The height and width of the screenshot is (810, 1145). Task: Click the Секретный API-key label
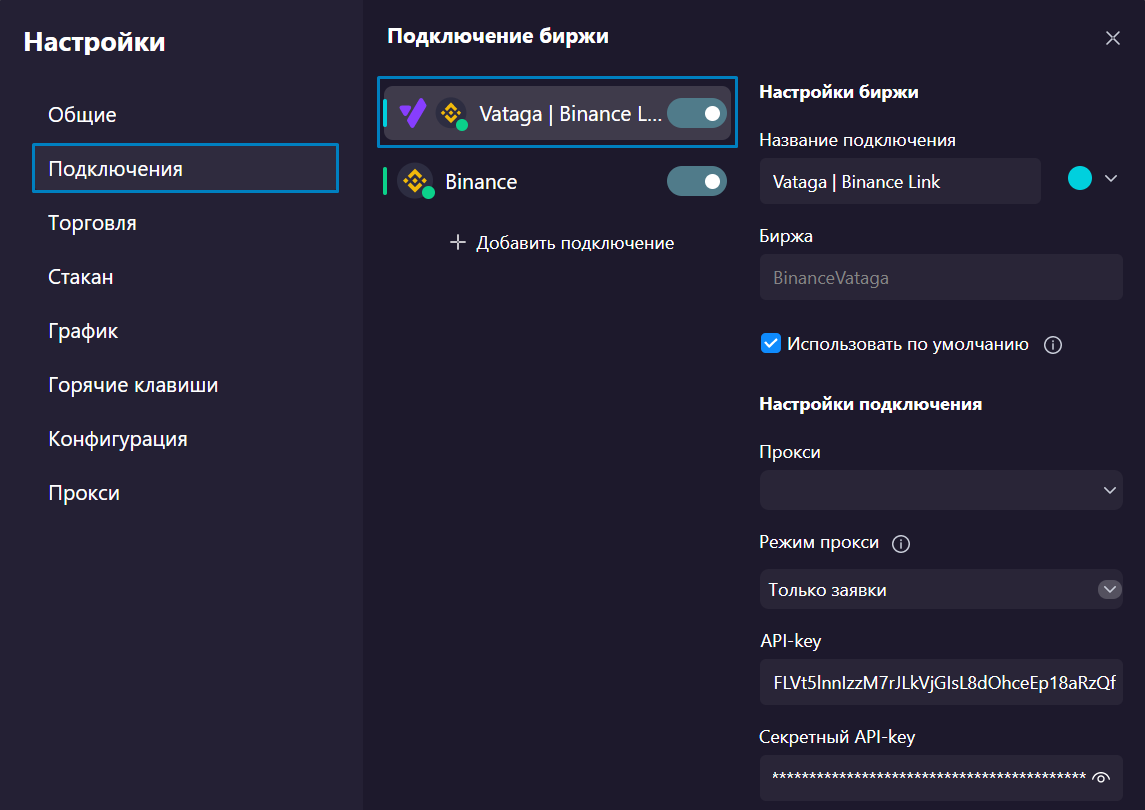(x=837, y=737)
